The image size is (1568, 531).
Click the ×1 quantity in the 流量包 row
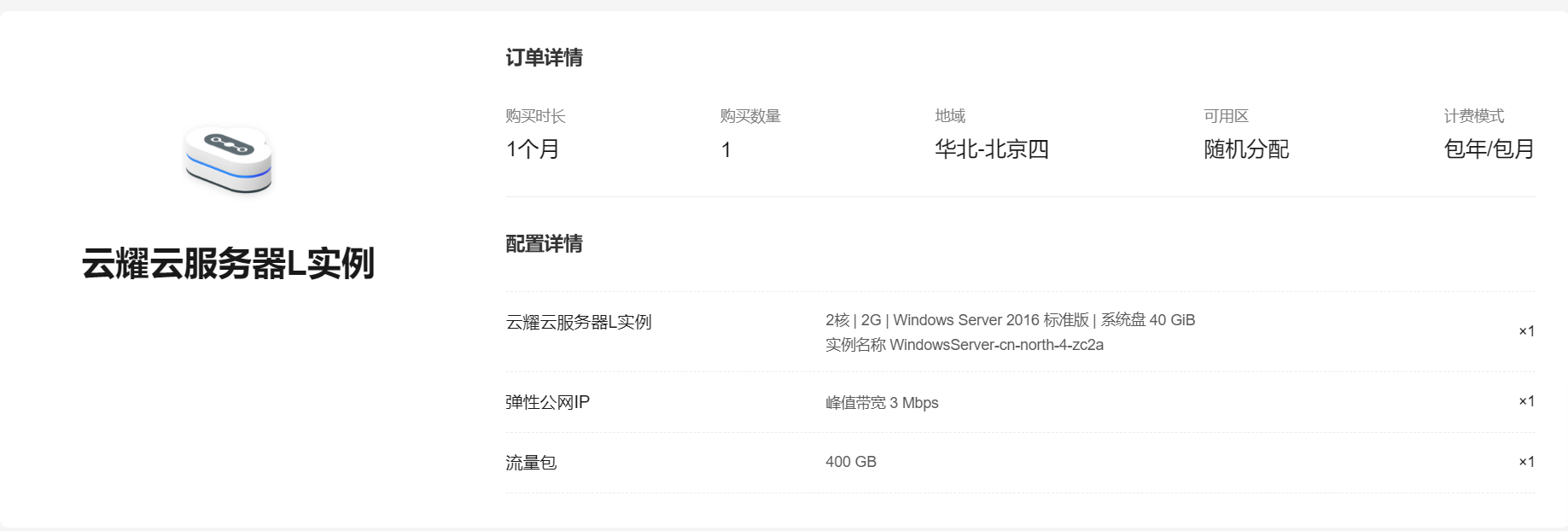coord(1526,462)
